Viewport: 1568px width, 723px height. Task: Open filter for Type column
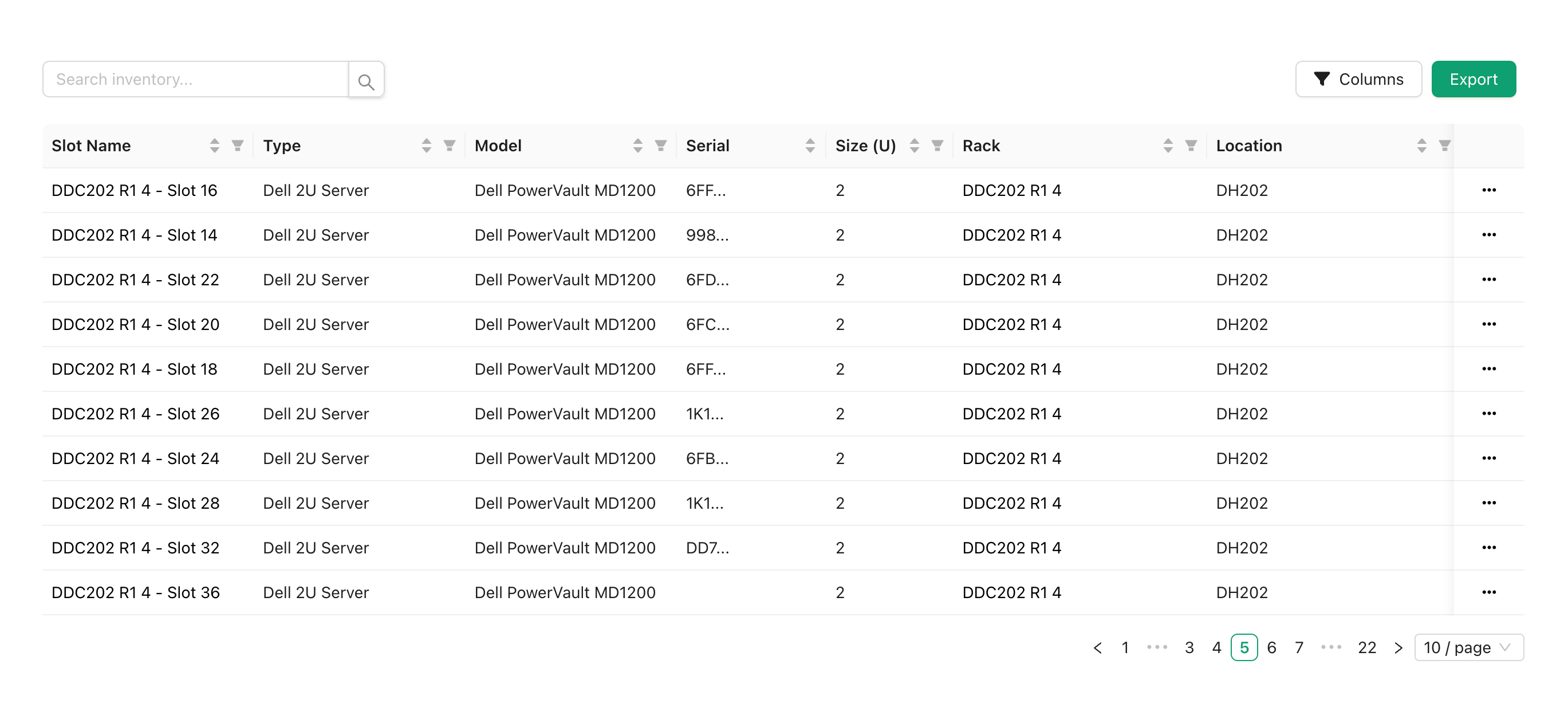coord(449,146)
